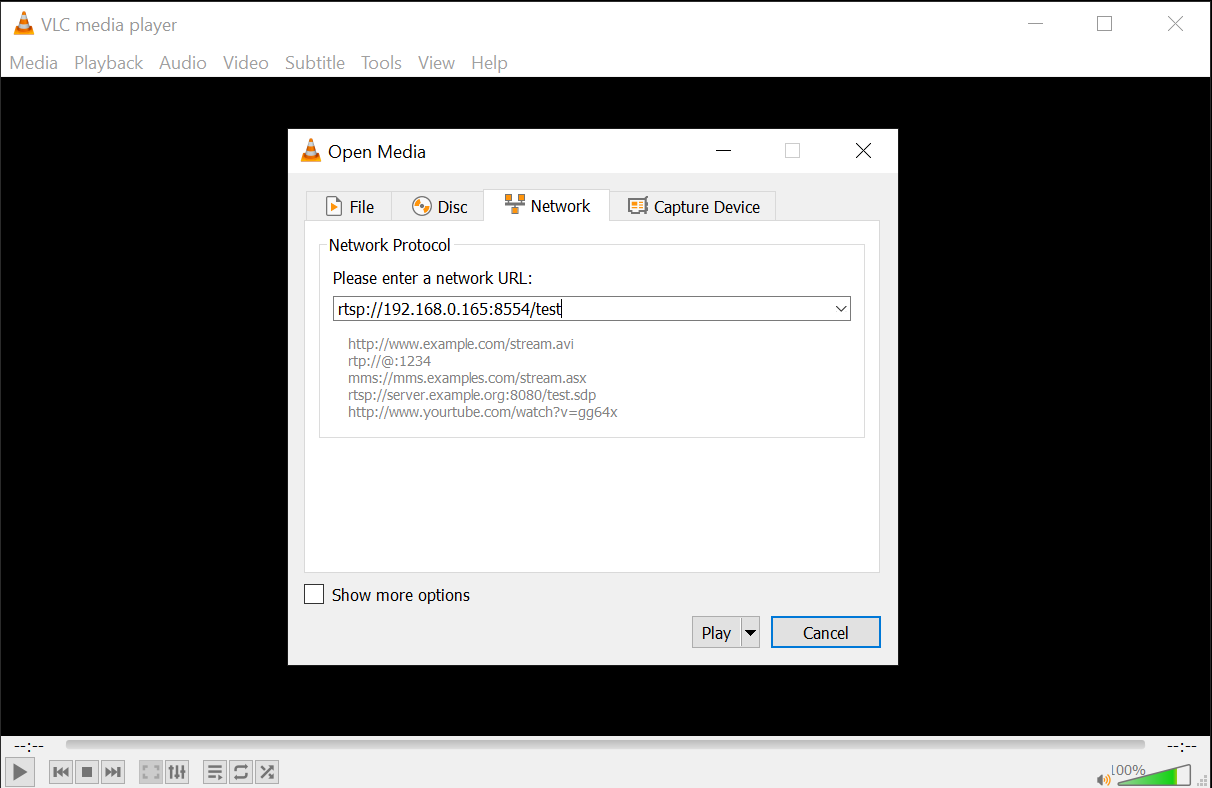Open extended settings with the equalizer icon
1212x788 pixels.
[177, 771]
